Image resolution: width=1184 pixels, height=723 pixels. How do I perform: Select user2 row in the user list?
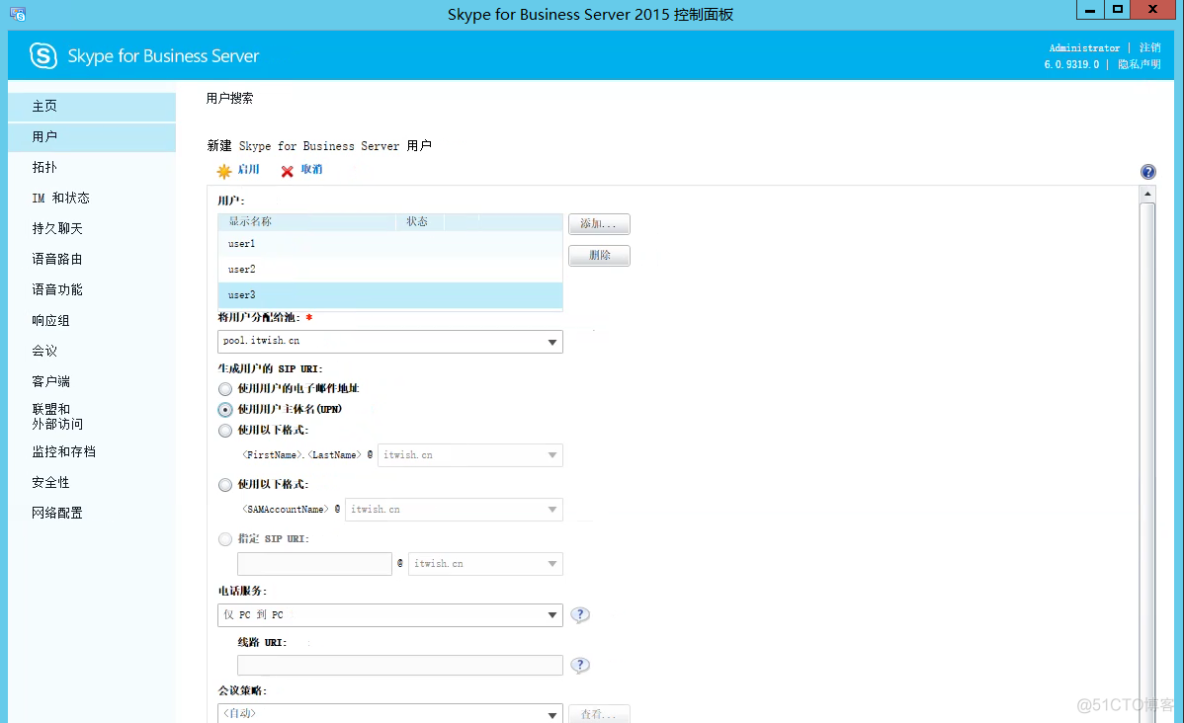coord(390,270)
